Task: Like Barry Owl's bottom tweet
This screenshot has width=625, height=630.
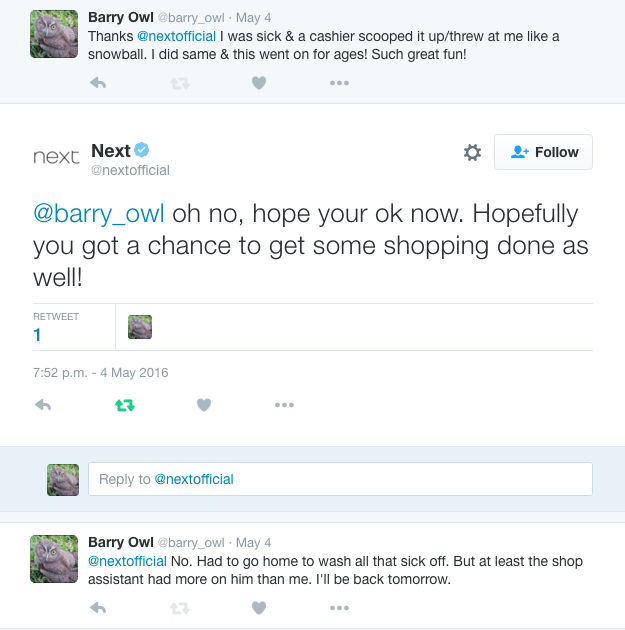Action: [259, 607]
